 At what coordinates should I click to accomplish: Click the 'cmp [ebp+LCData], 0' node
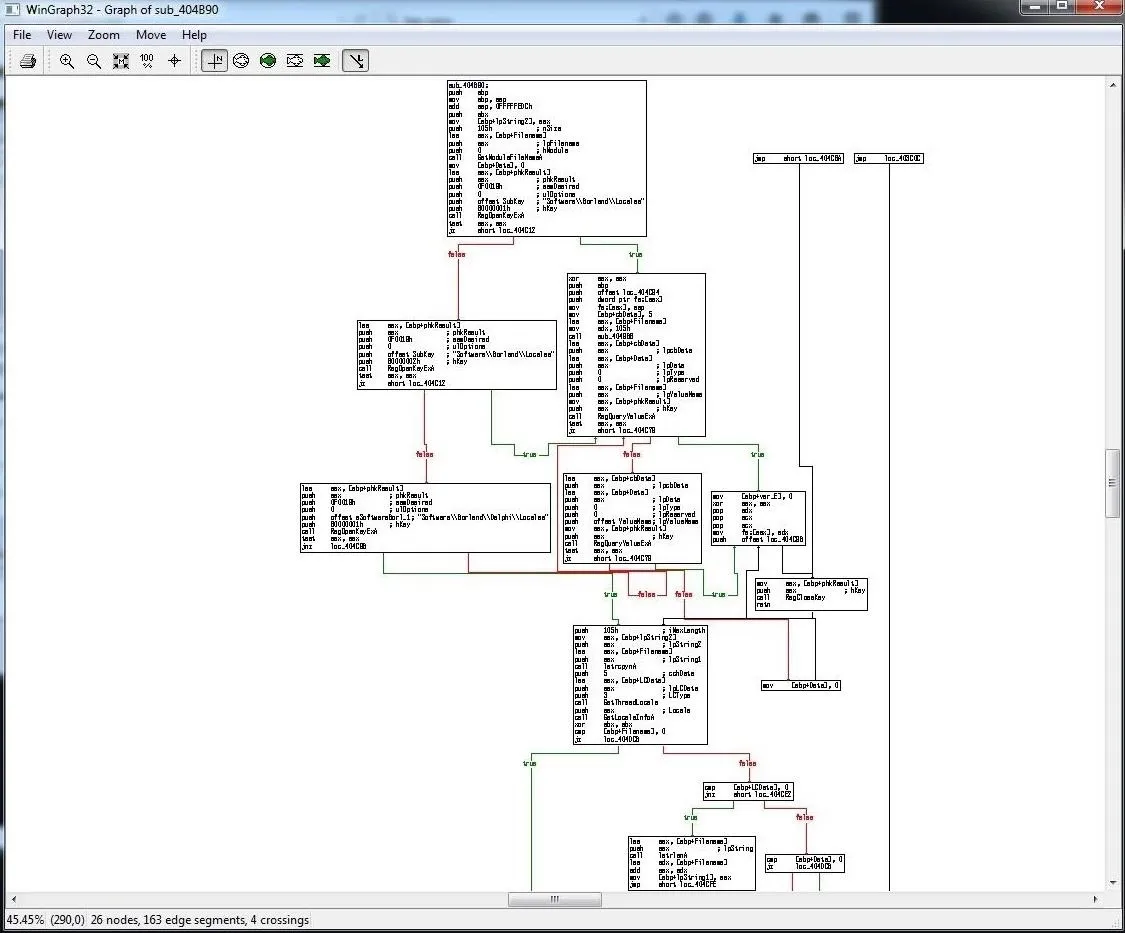click(x=748, y=792)
